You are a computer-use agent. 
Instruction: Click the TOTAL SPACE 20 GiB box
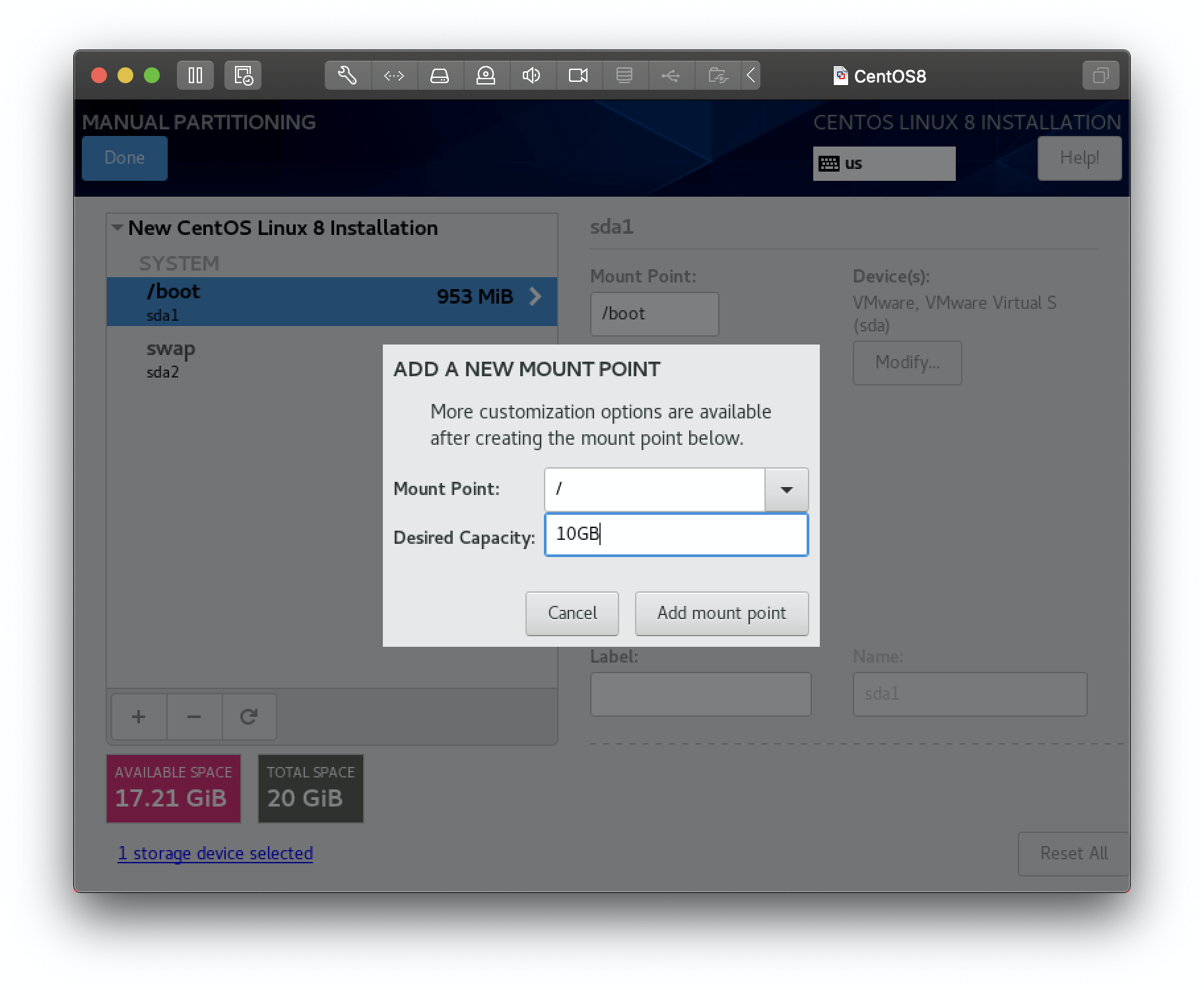[x=311, y=789]
